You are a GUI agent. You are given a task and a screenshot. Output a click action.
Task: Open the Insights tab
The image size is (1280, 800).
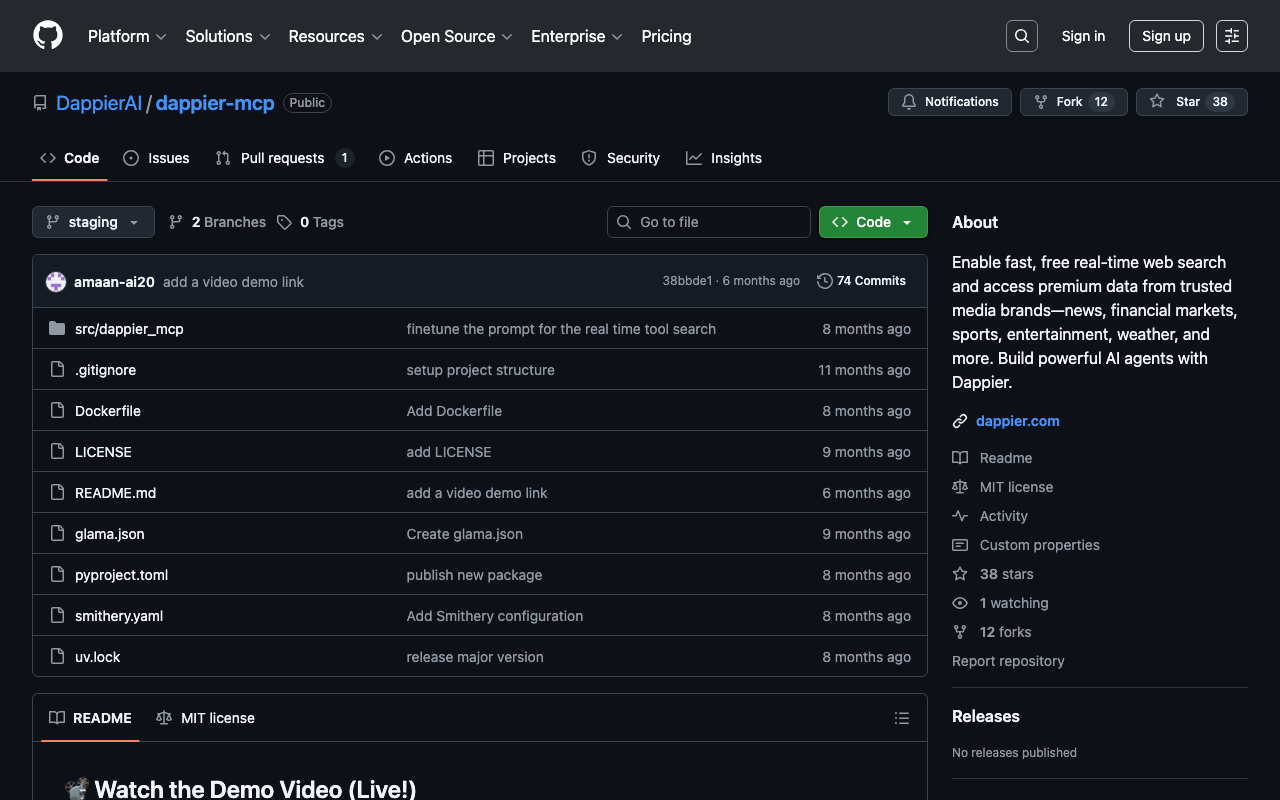pyautogui.click(x=724, y=158)
